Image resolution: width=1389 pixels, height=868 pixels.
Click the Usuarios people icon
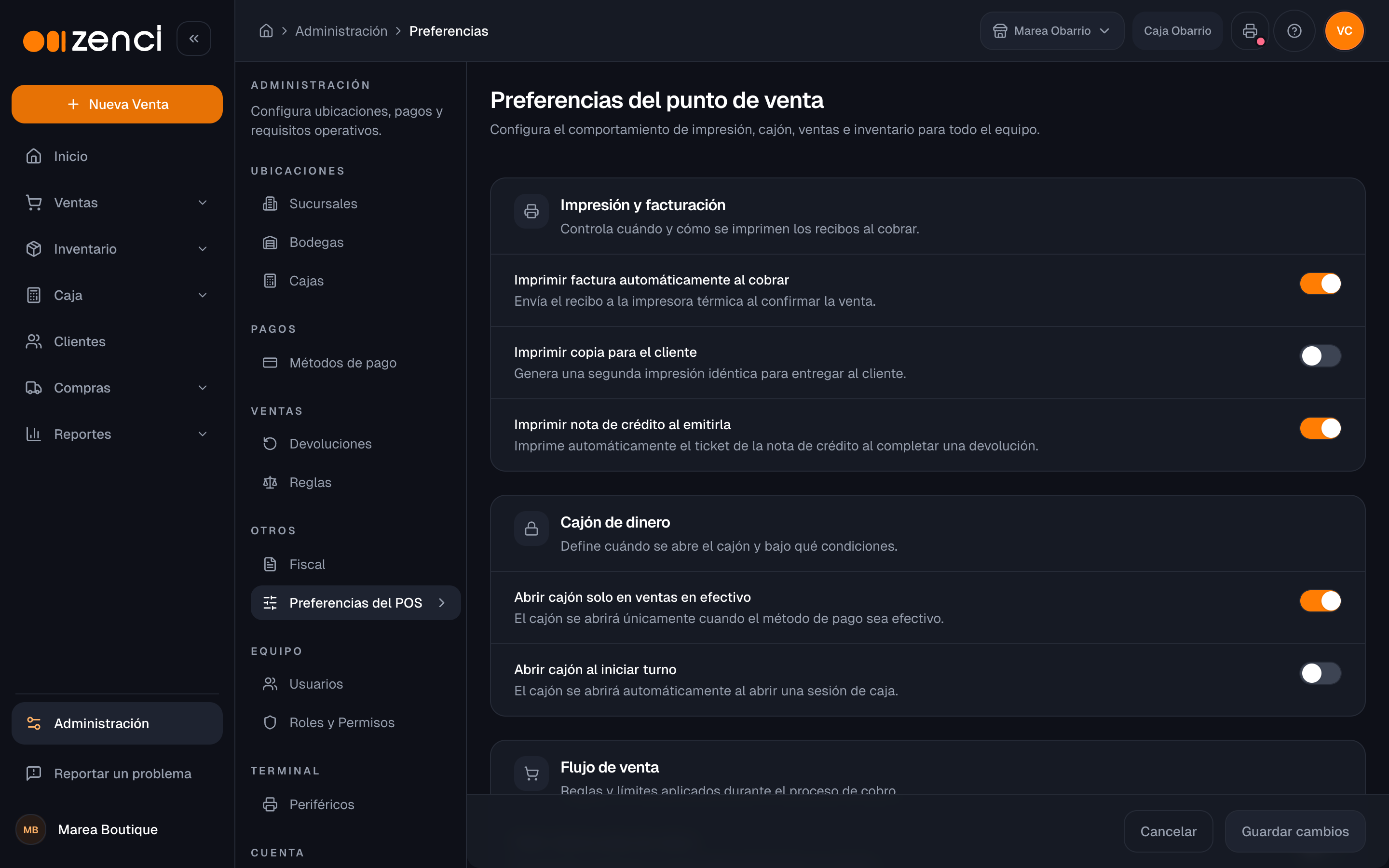270,684
